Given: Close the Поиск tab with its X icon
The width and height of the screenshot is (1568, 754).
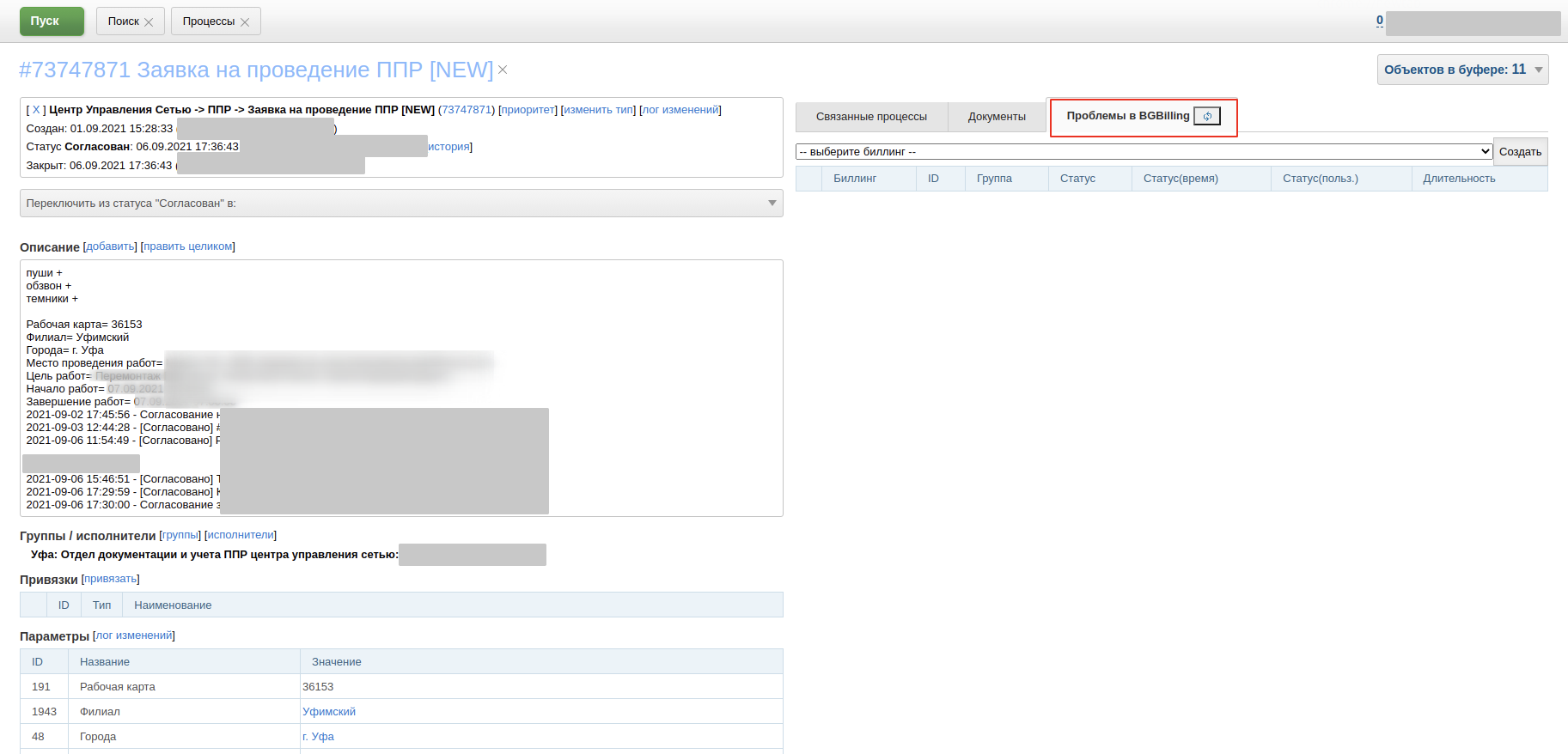Looking at the screenshot, I should click(149, 22).
